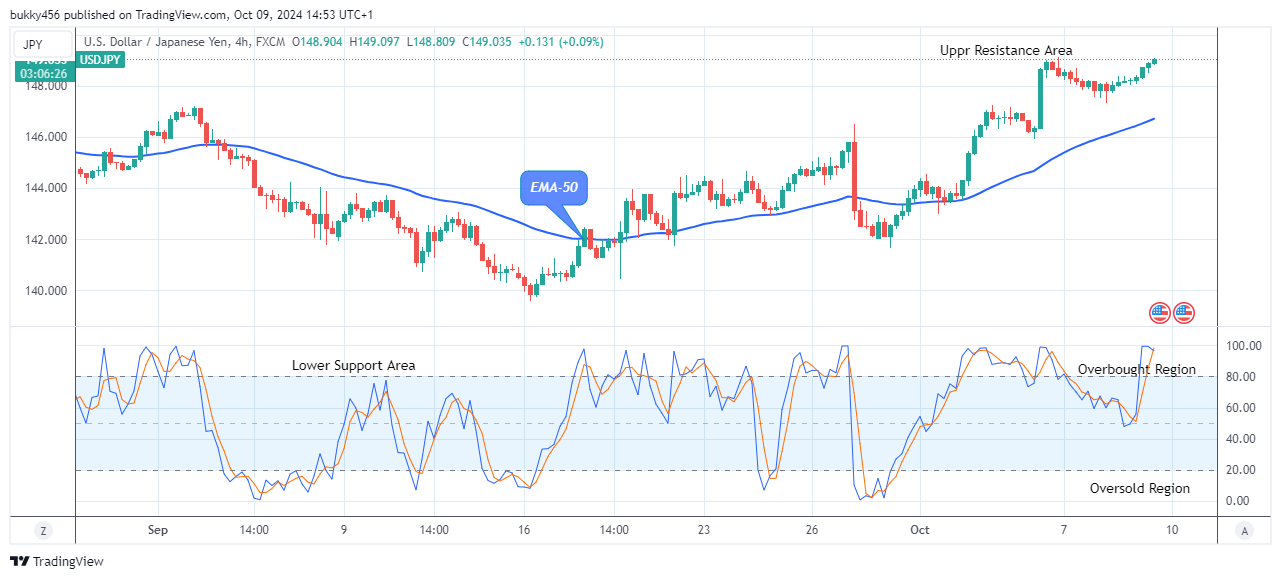Click the publisher text bukky456 at top
The image size is (1281, 579).
click(x=37, y=14)
